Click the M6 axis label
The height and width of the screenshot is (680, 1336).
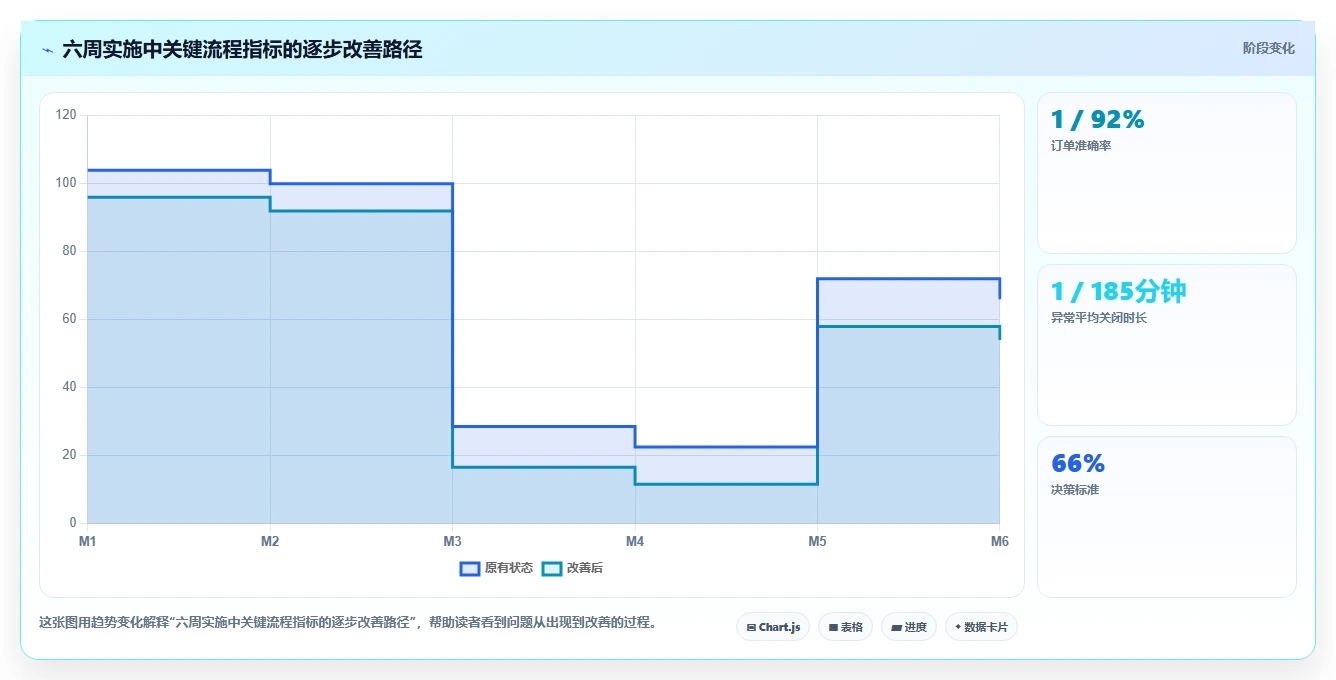[999, 541]
